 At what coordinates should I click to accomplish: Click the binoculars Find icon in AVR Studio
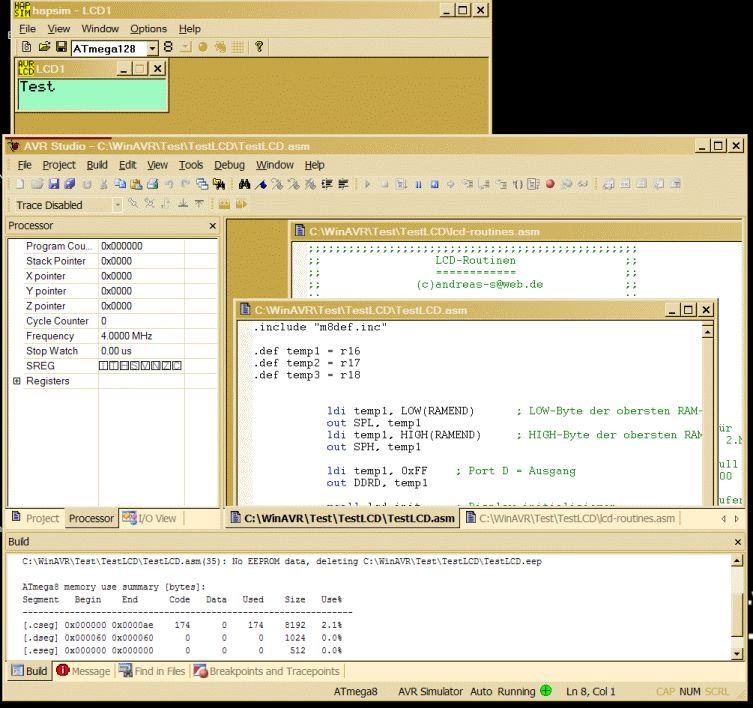coord(244,184)
